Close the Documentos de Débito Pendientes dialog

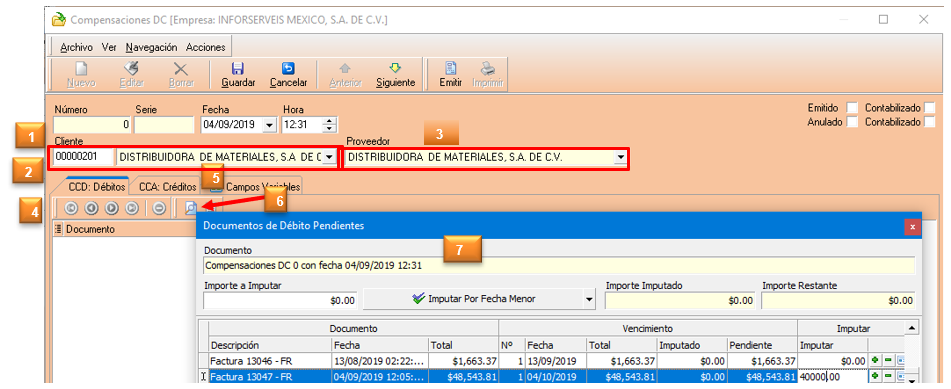tap(912, 225)
